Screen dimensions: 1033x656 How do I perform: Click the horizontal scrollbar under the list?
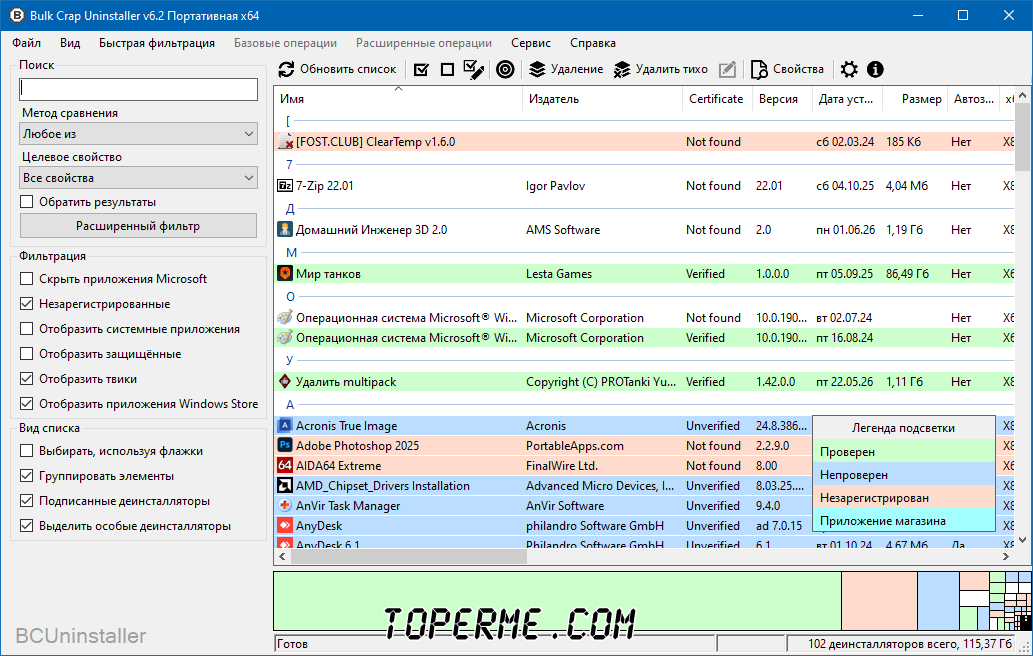tap(408, 557)
